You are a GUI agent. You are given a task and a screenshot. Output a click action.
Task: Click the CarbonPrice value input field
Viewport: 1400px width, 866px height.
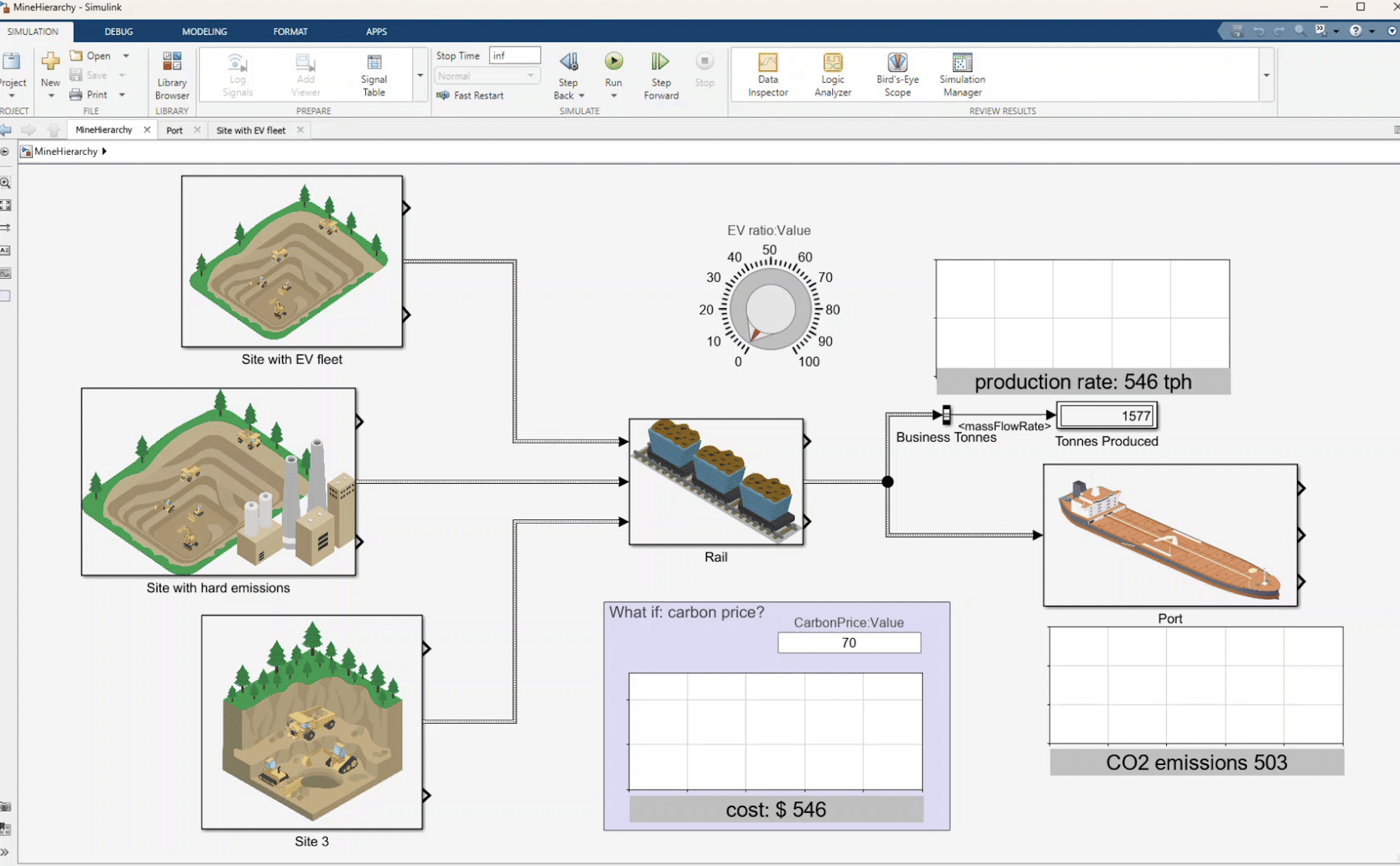click(x=849, y=642)
